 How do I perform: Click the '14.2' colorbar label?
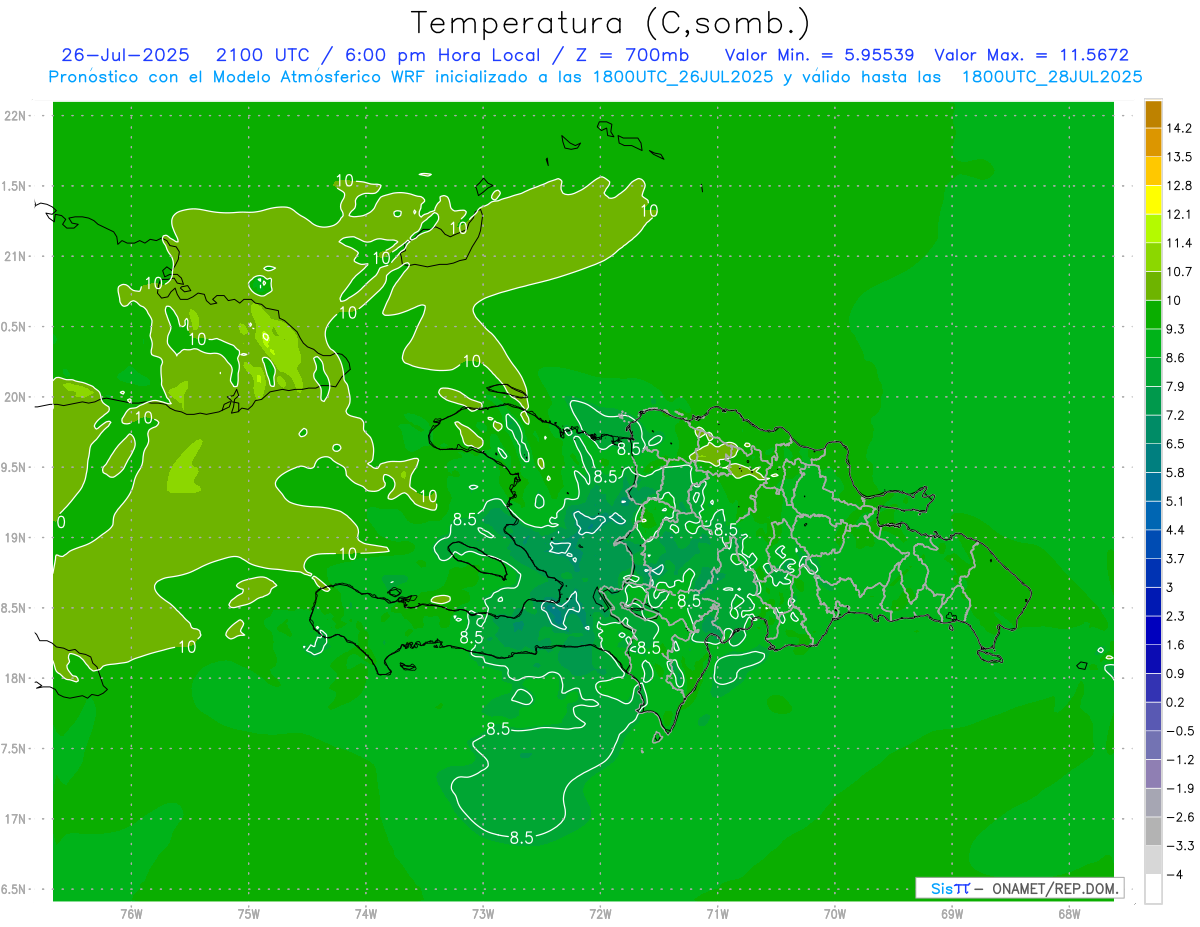[x=1179, y=128]
